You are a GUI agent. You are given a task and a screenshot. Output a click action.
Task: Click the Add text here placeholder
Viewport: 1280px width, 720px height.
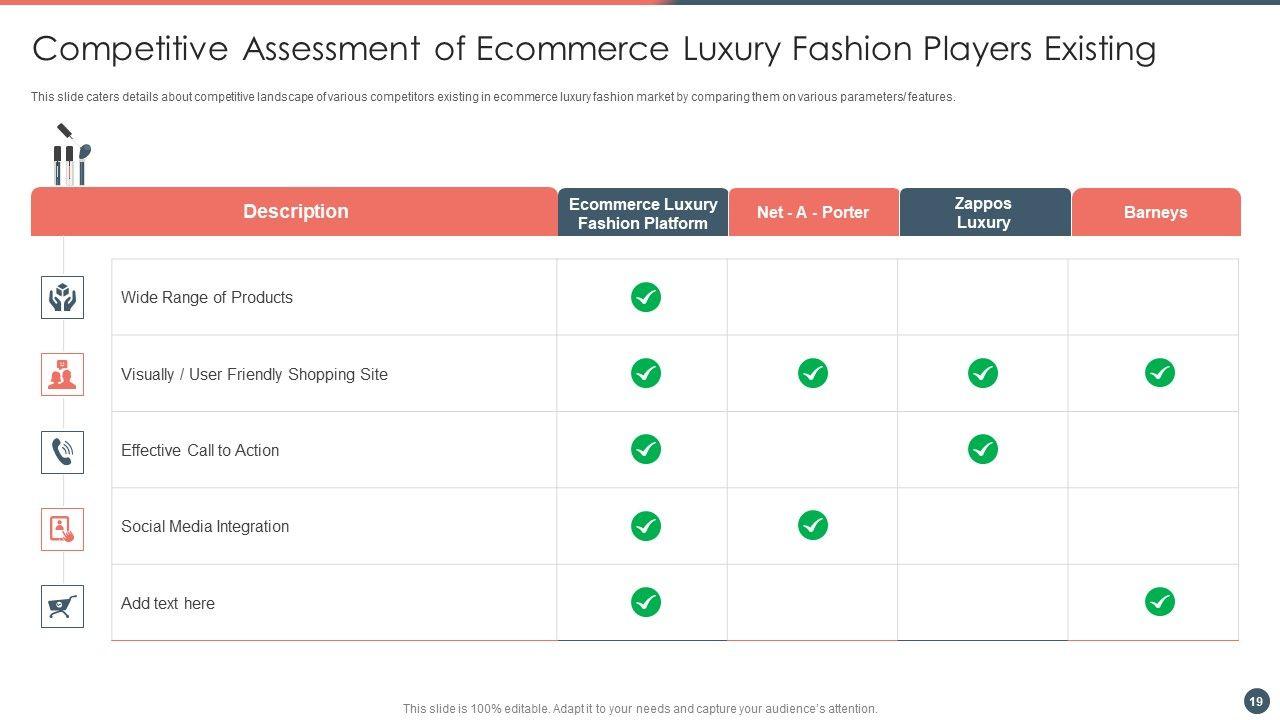[x=168, y=603]
